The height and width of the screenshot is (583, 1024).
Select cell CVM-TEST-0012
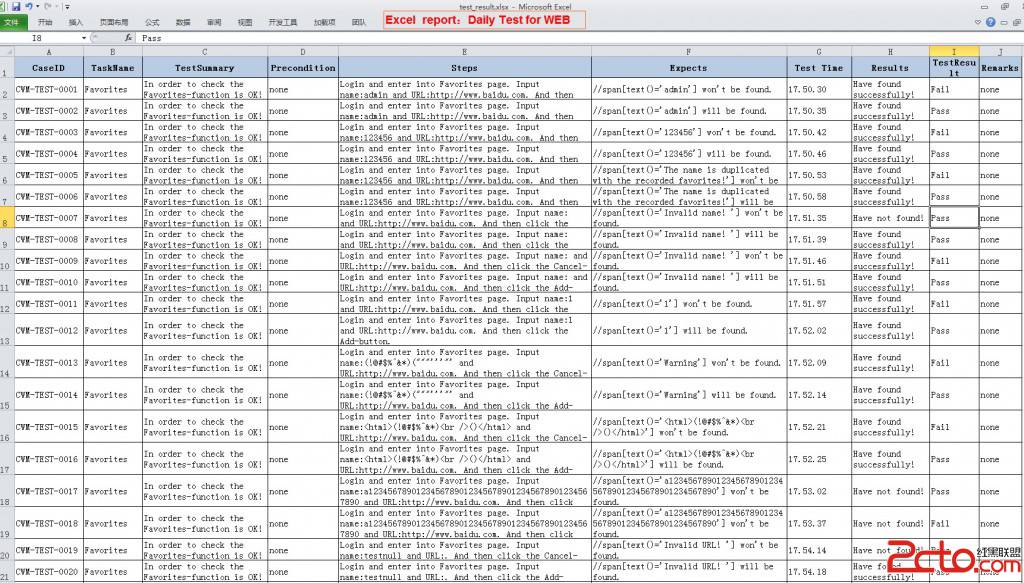(x=48, y=330)
